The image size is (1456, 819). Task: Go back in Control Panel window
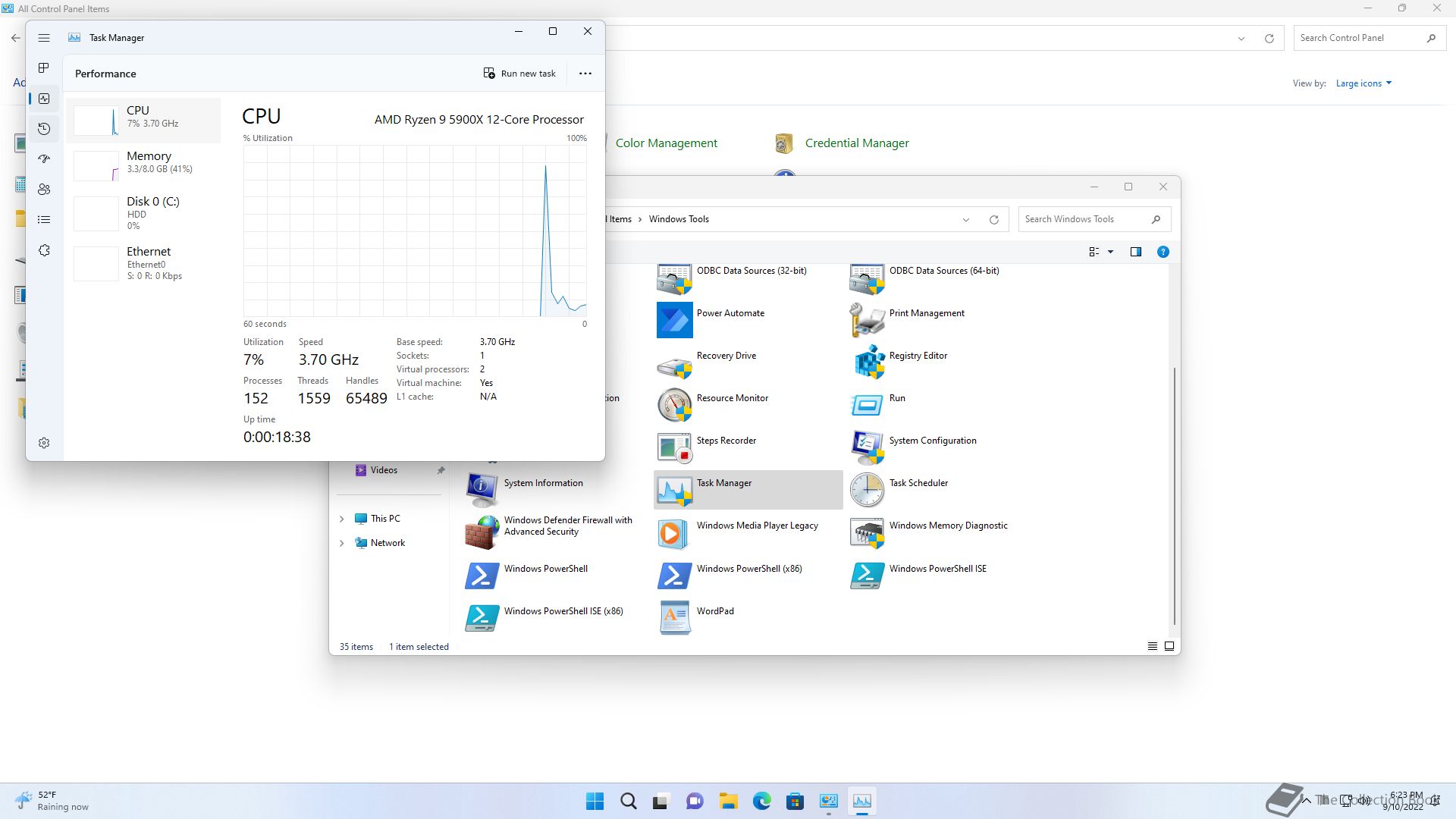coord(16,38)
